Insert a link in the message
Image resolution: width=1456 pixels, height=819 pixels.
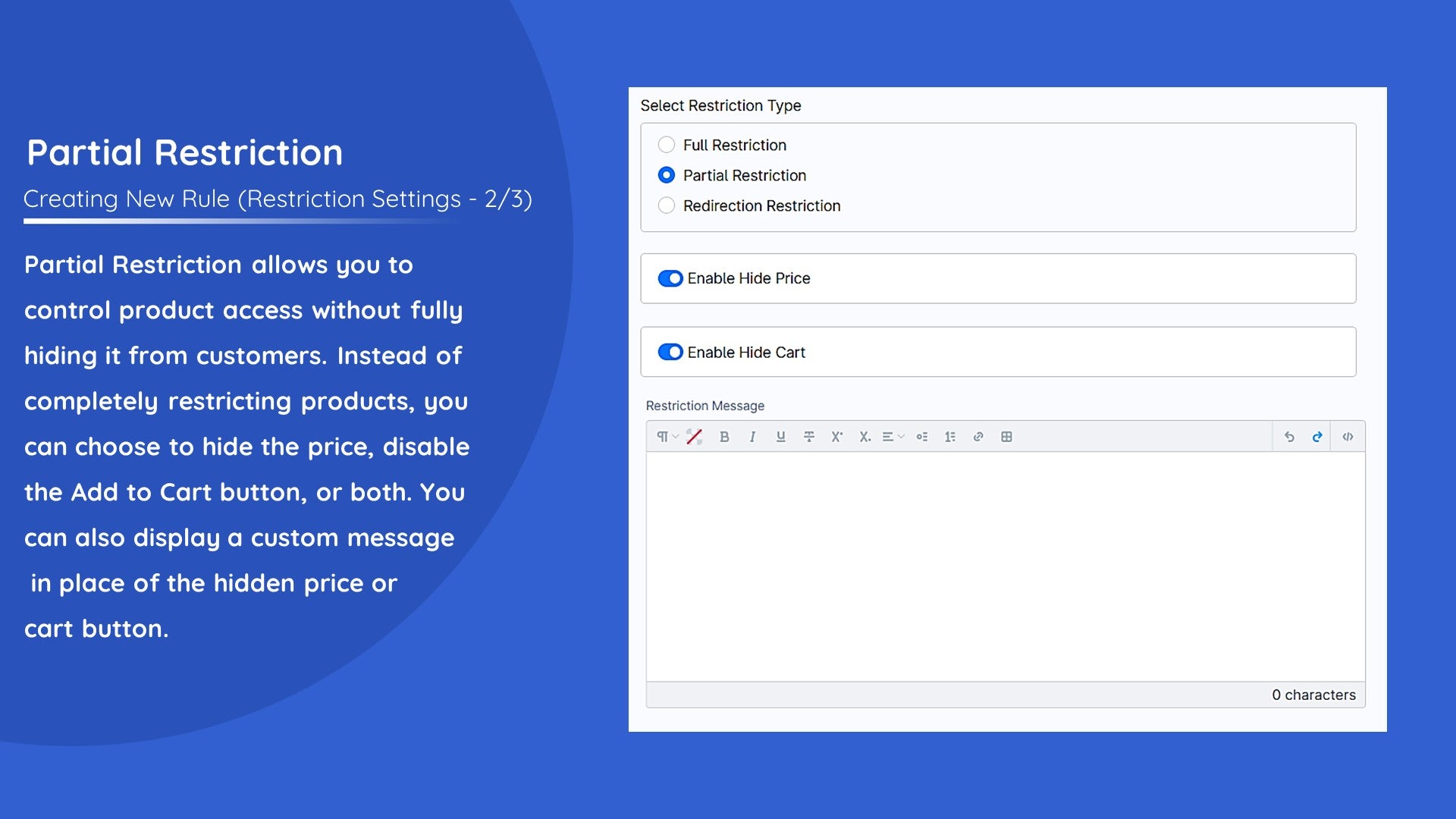click(x=978, y=437)
